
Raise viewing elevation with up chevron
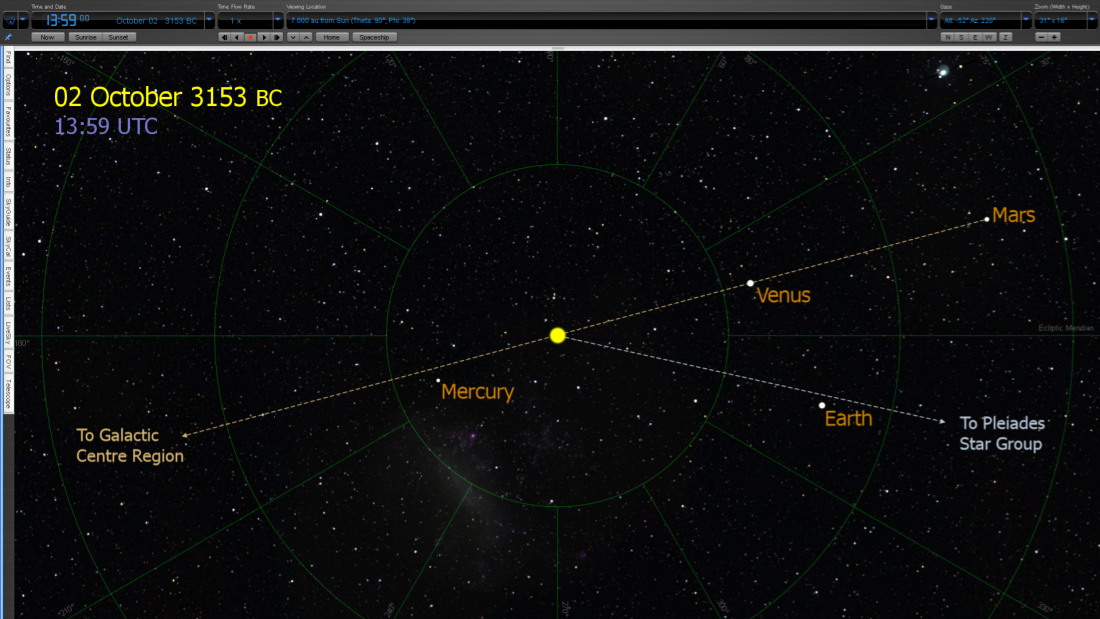point(306,37)
